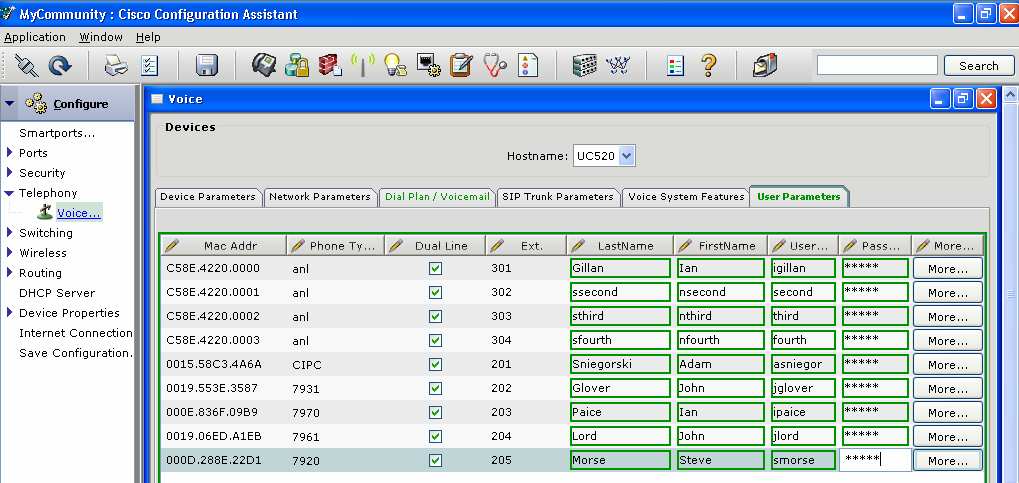Screen dimensions: 1019x483
Task: Click the legend list toolbar icon
Action: pyautogui.click(x=676, y=66)
